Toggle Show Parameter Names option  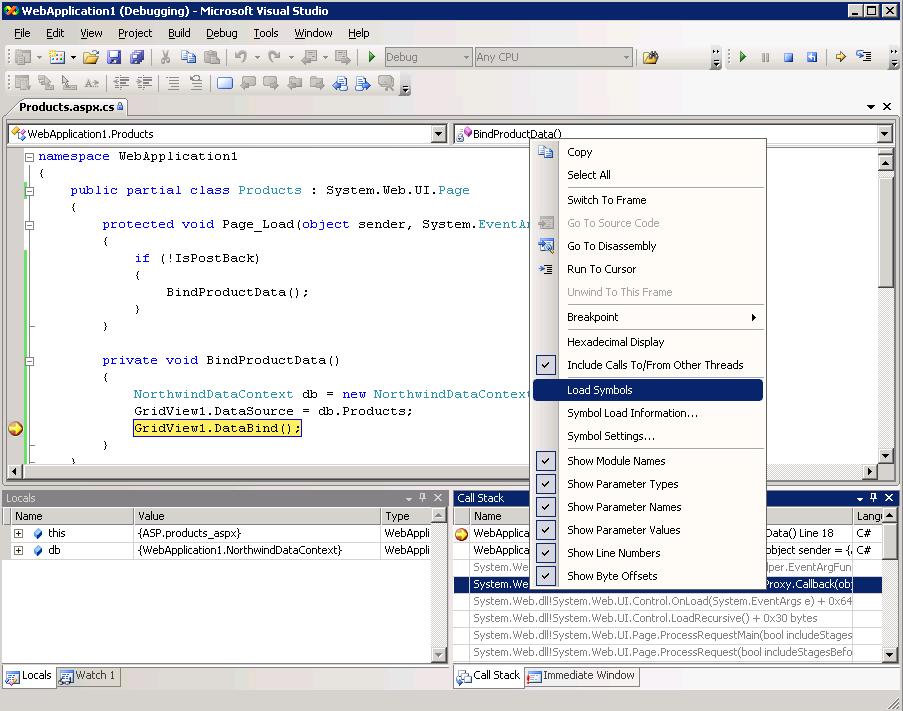648,507
